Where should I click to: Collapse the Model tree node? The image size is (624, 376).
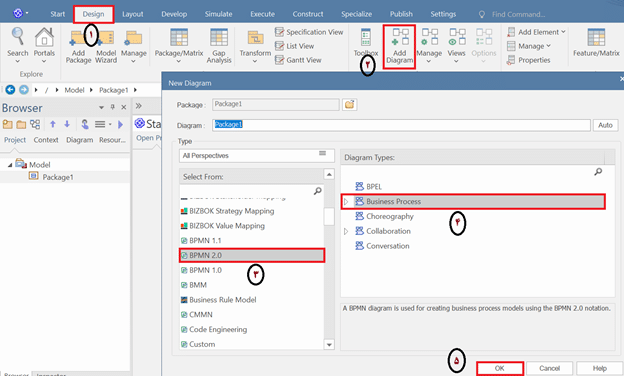coord(10,165)
